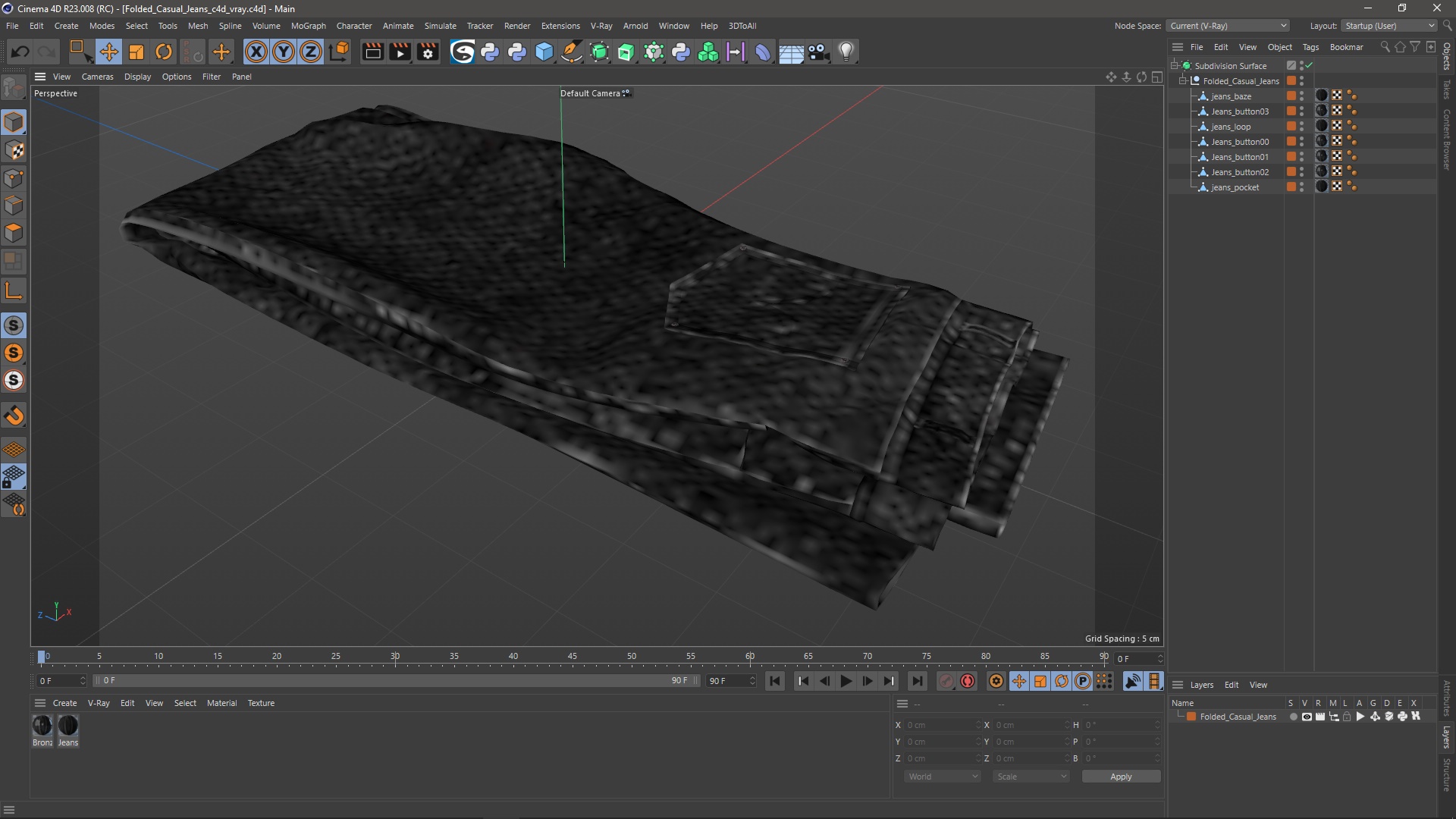Toggle jeans_loop visibility dots
Image resolution: width=1456 pixels, height=819 pixels.
click(x=1302, y=127)
